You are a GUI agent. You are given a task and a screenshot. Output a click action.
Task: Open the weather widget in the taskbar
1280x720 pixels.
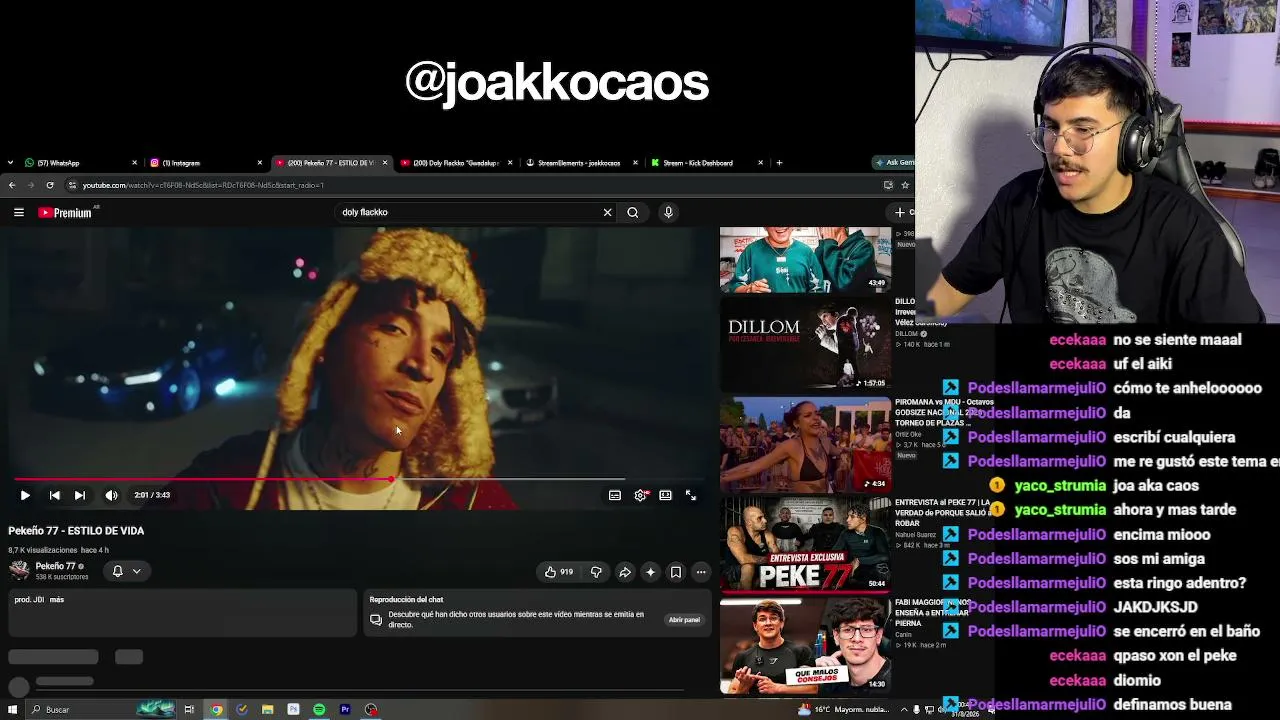845,710
